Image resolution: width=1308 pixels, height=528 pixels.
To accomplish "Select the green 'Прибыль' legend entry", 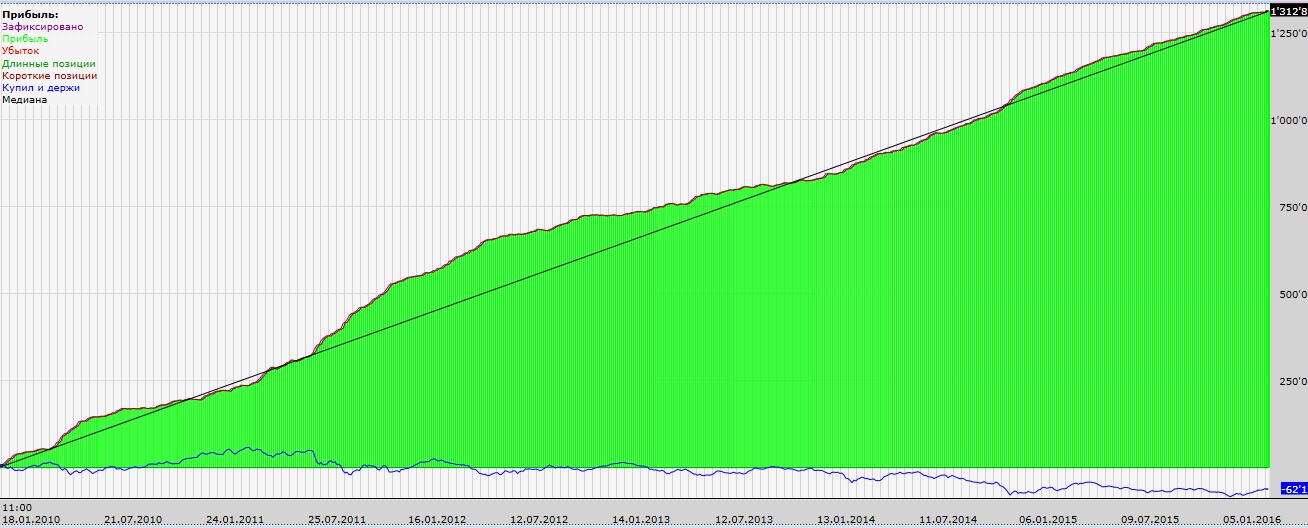I will [x=26, y=39].
